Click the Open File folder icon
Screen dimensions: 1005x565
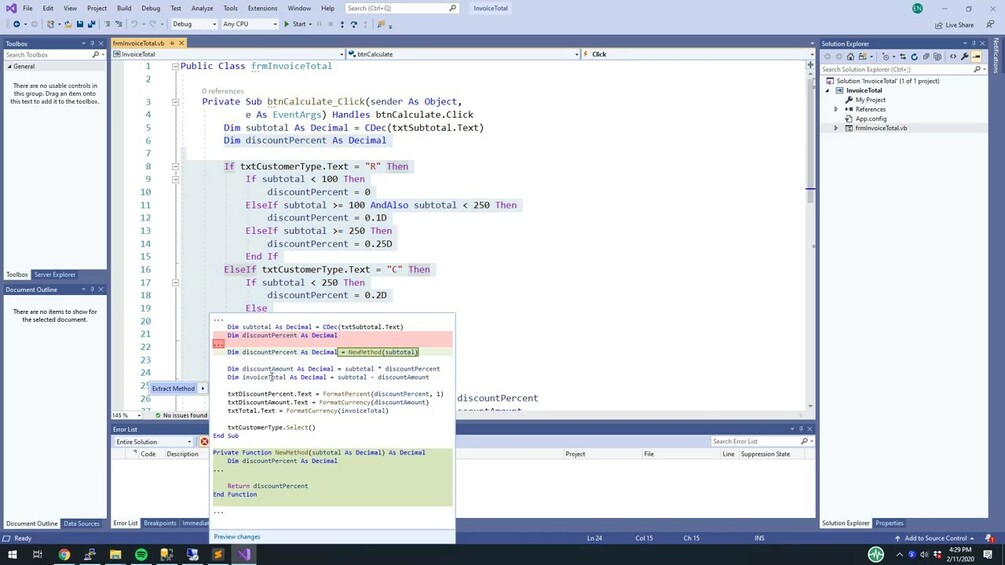click(68, 24)
